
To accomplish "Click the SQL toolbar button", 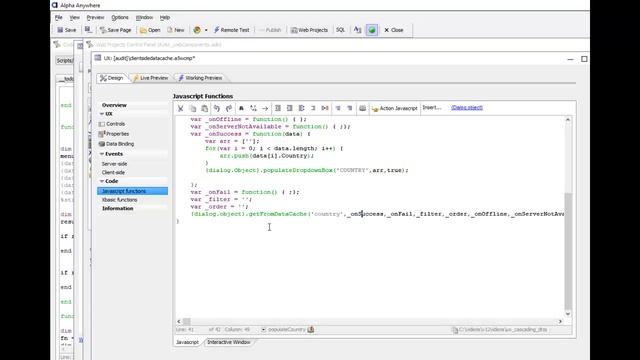I will click(x=340, y=30).
